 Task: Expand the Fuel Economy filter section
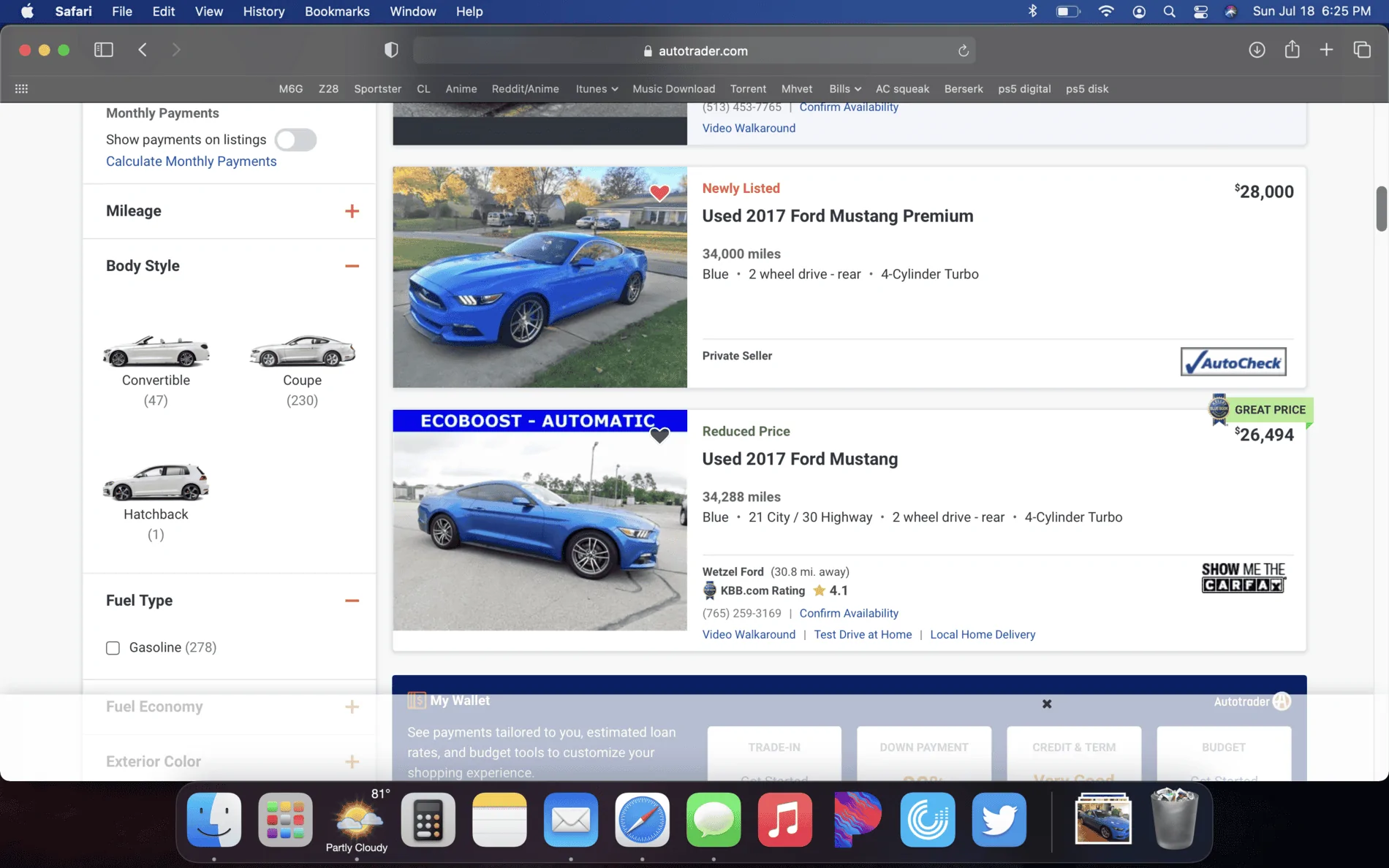(352, 707)
